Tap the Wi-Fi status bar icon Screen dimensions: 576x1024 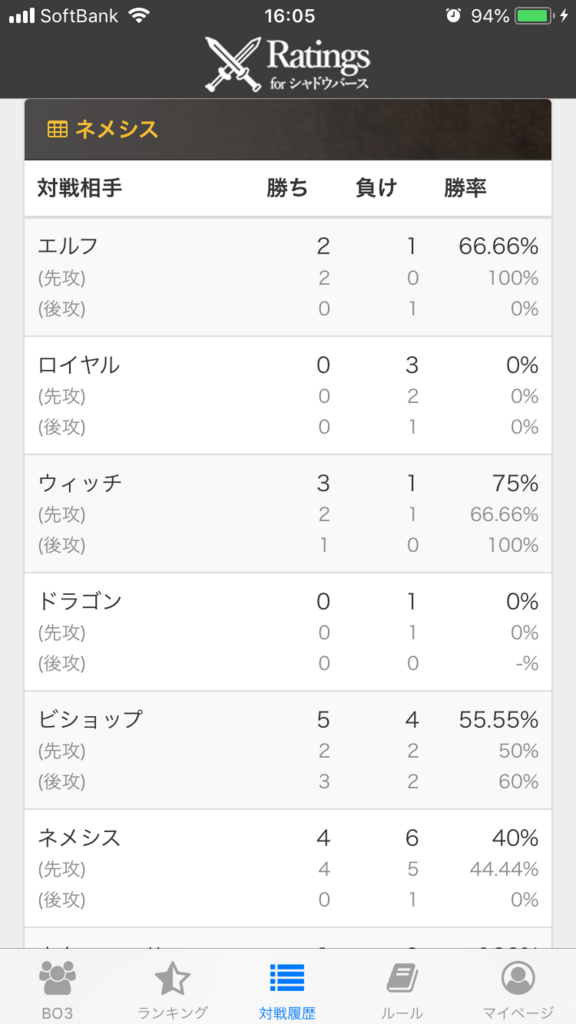click(x=138, y=16)
